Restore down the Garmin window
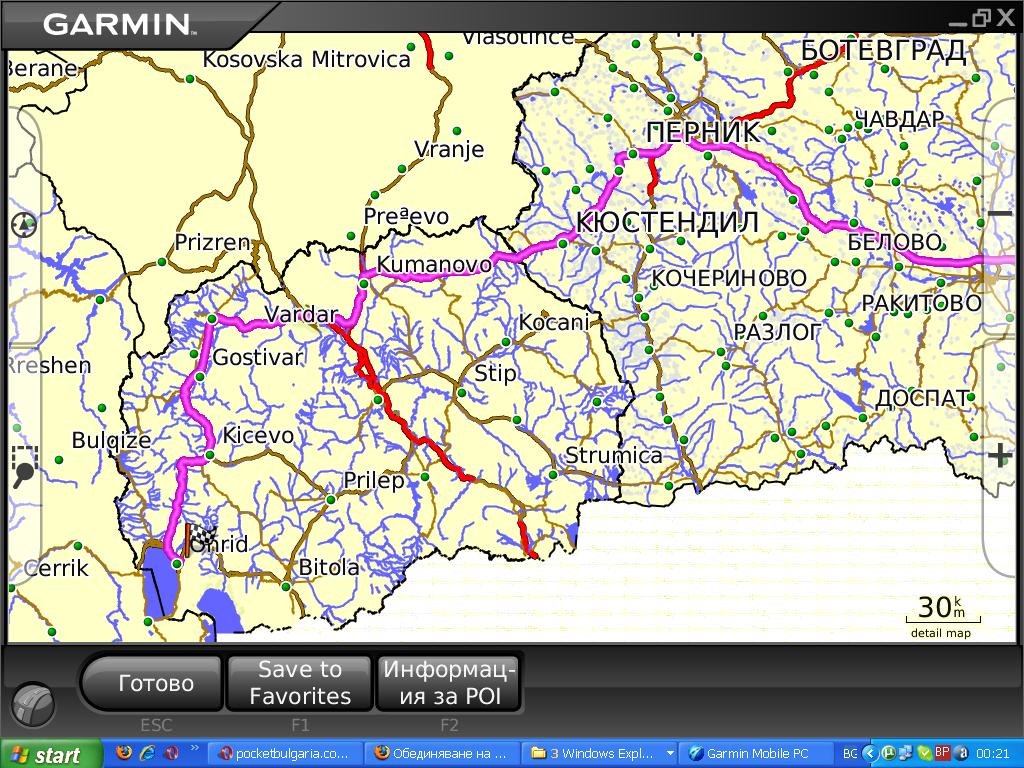The width and height of the screenshot is (1024, 768). [980, 18]
